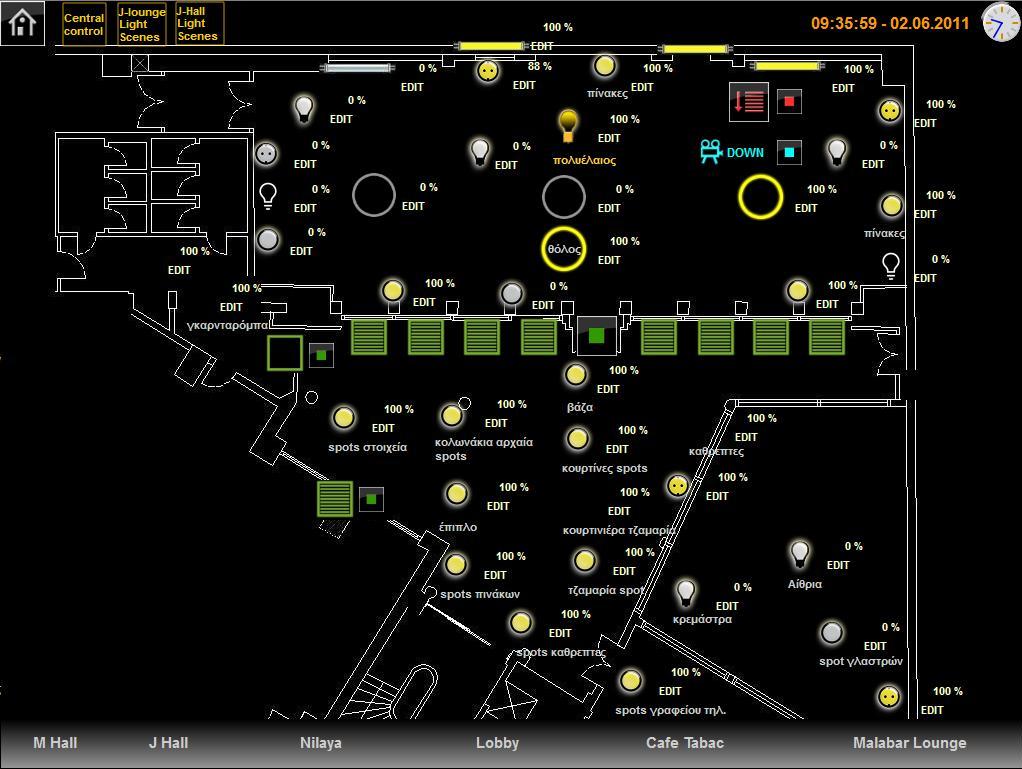Toggle the κρεμάστρα light bulb
Viewport: 1022px width, 769px height.
pyautogui.click(x=685, y=592)
